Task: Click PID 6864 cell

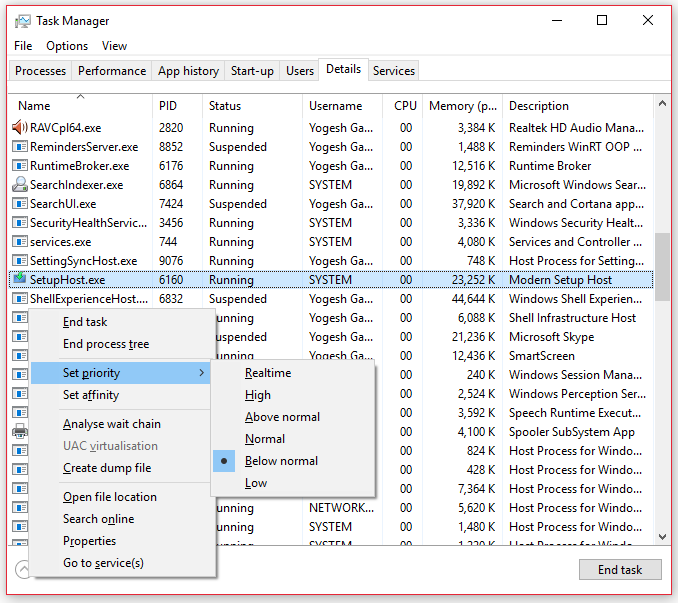Action: coord(171,185)
